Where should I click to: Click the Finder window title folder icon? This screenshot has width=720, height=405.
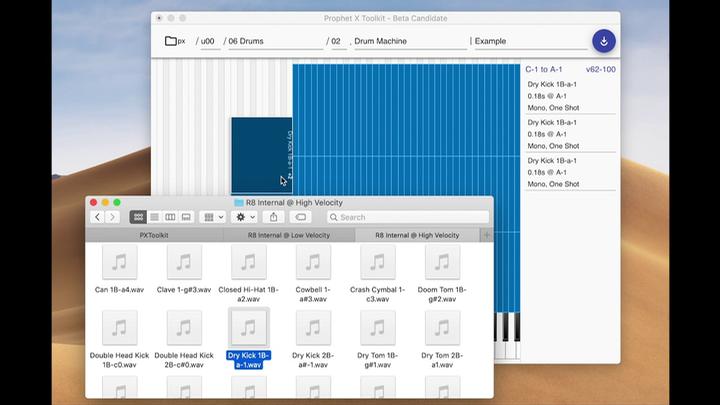pos(239,202)
